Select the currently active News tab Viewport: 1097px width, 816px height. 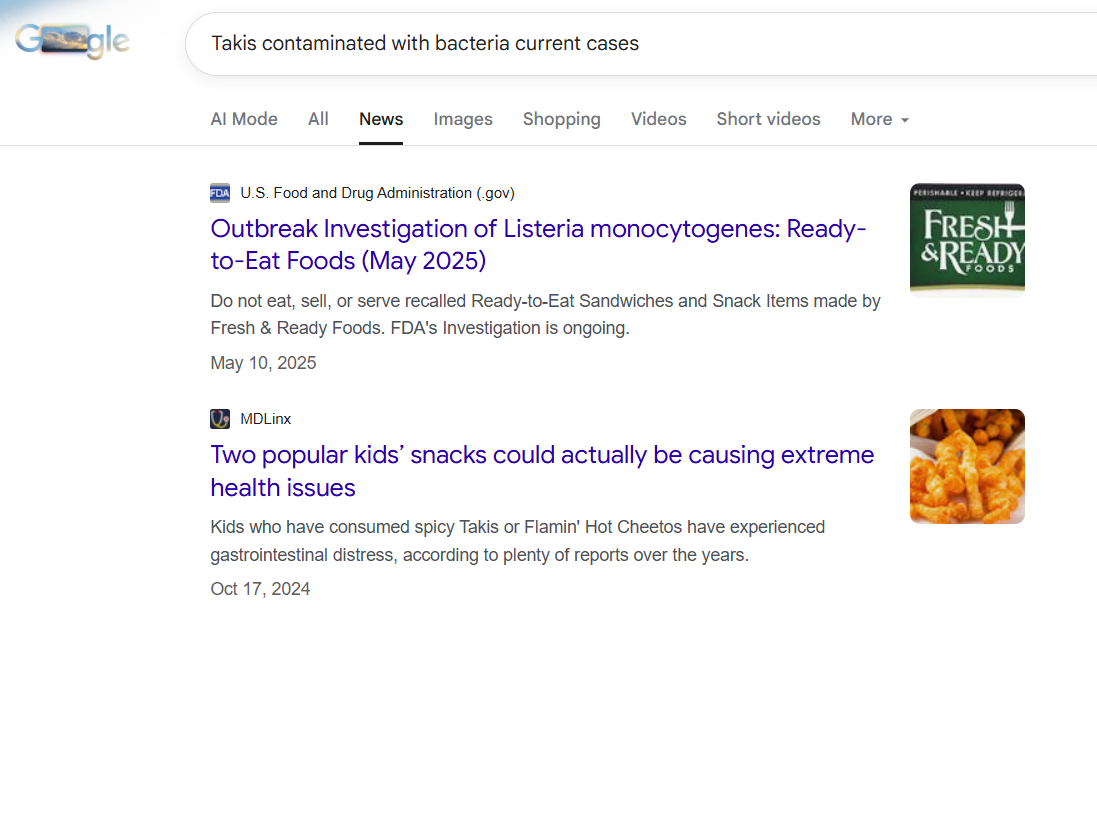click(380, 119)
